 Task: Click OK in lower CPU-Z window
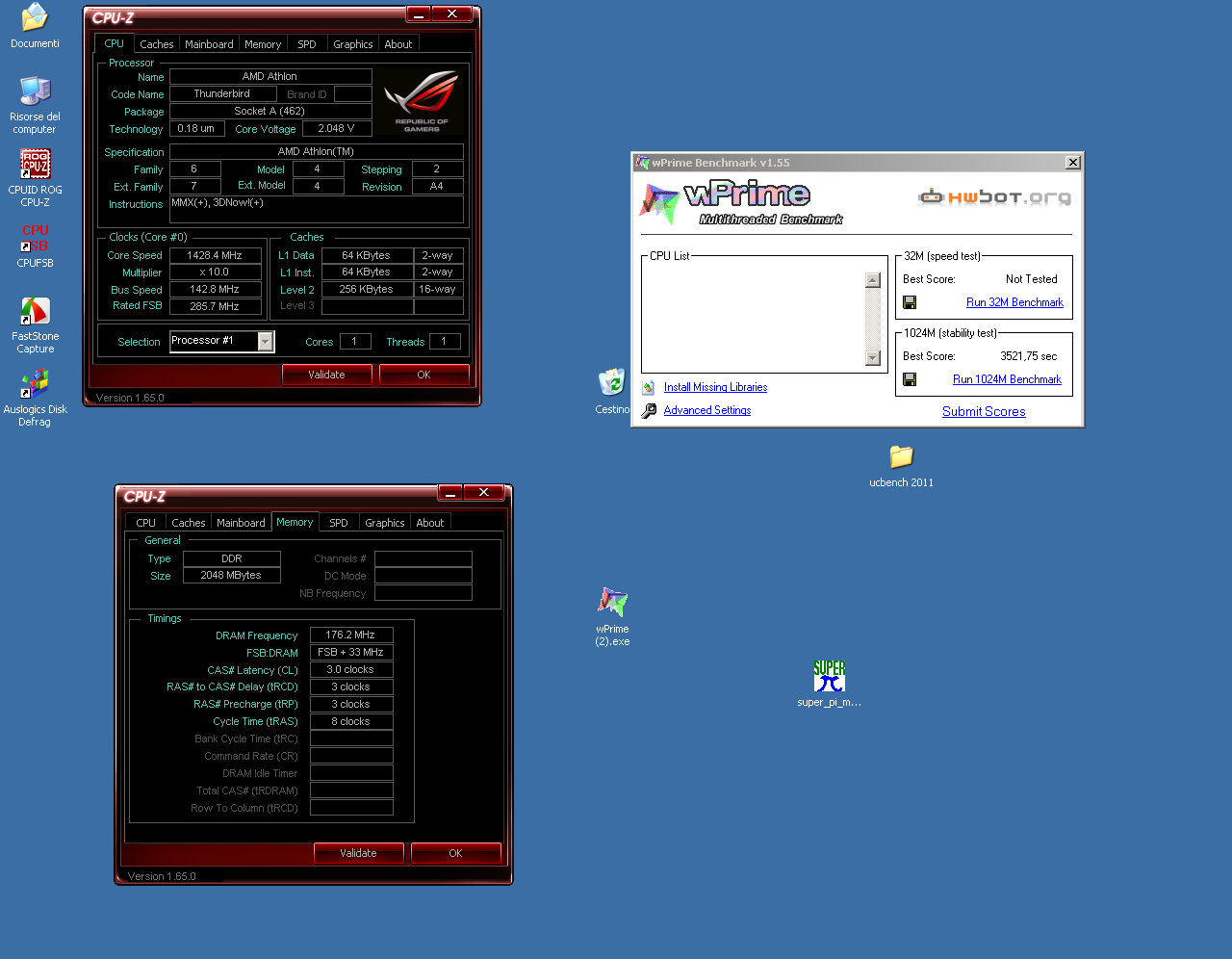(455, 853)
